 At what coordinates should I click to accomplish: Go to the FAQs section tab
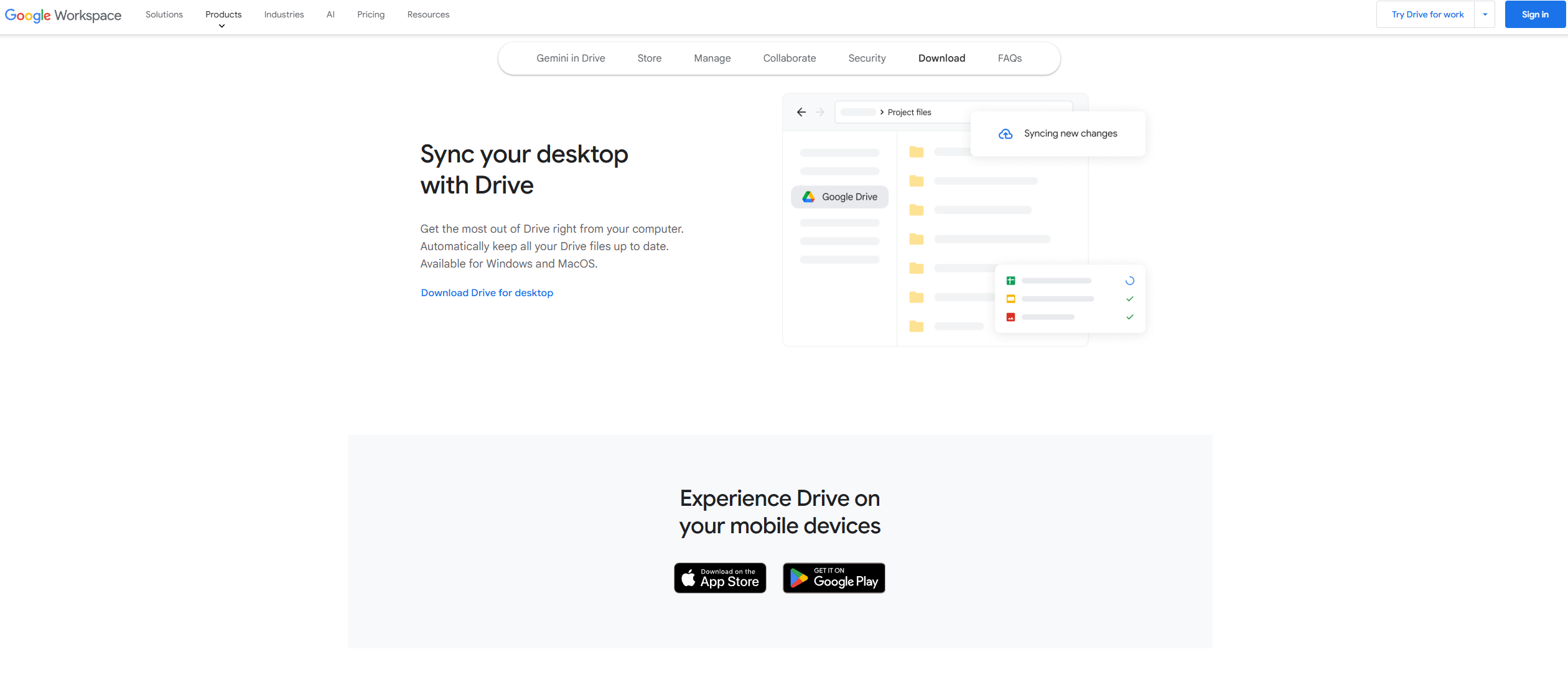[1009, 58]
